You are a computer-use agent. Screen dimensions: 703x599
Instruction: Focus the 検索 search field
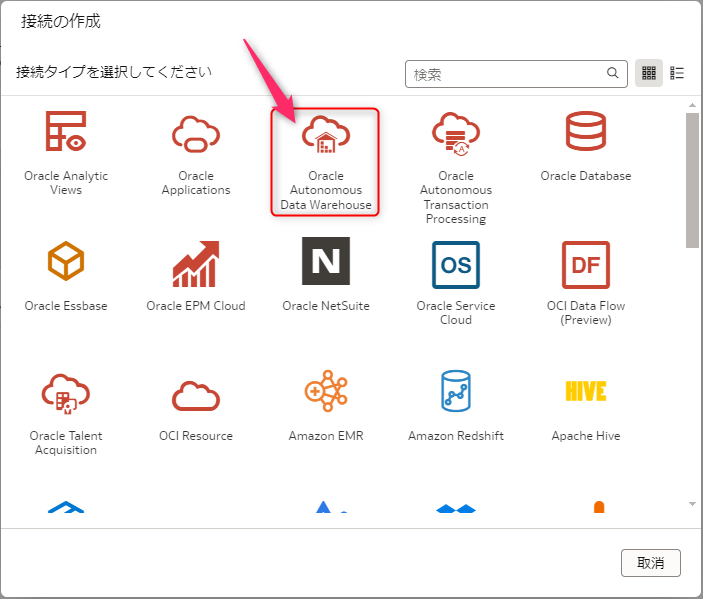516,74
